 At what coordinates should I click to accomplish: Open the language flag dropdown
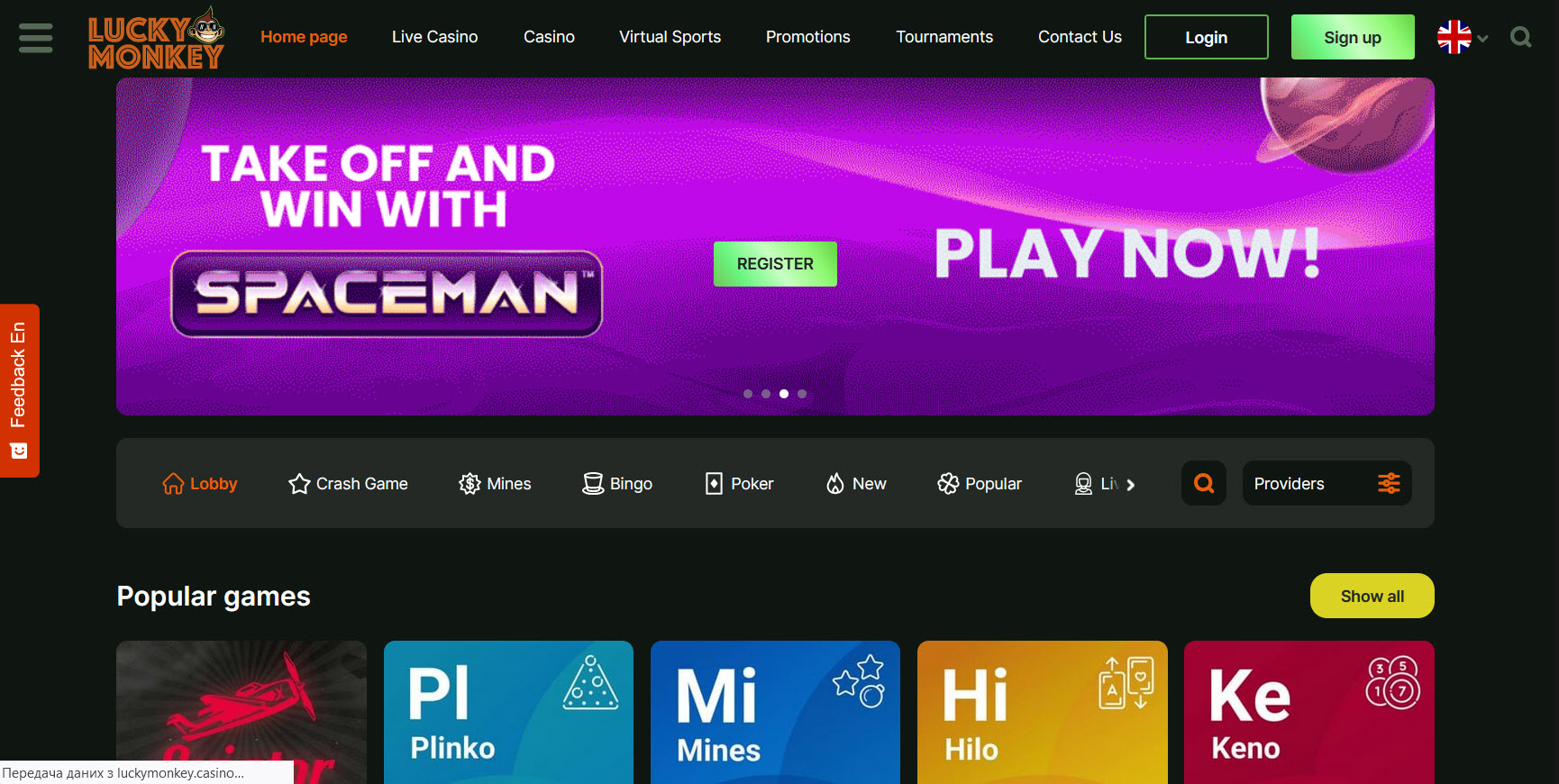pyautogui.click(x=1462, y=38)
